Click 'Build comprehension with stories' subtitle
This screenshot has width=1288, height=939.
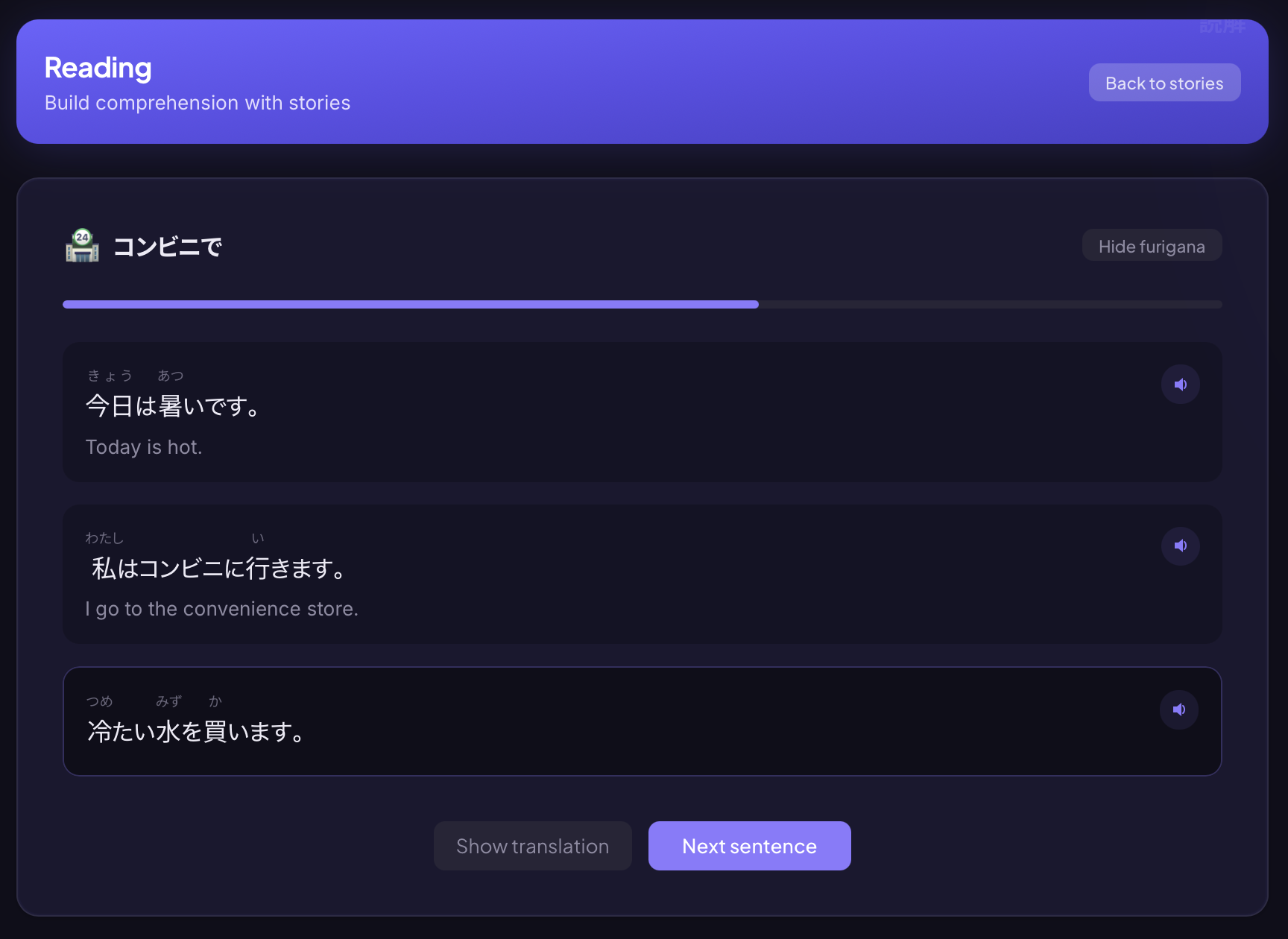pyautogui.click(x=198, y=103)
